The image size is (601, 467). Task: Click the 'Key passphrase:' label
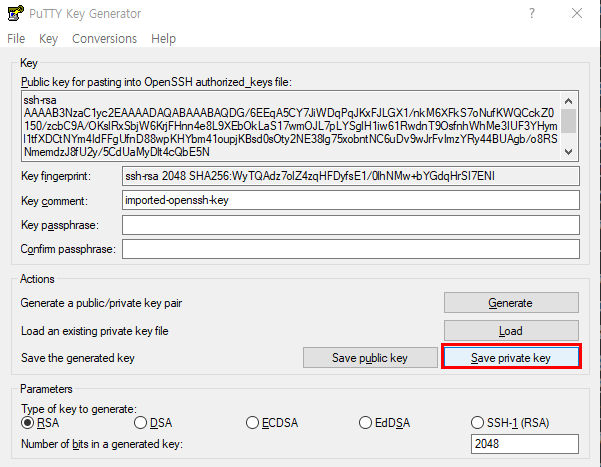pos(60,225)
